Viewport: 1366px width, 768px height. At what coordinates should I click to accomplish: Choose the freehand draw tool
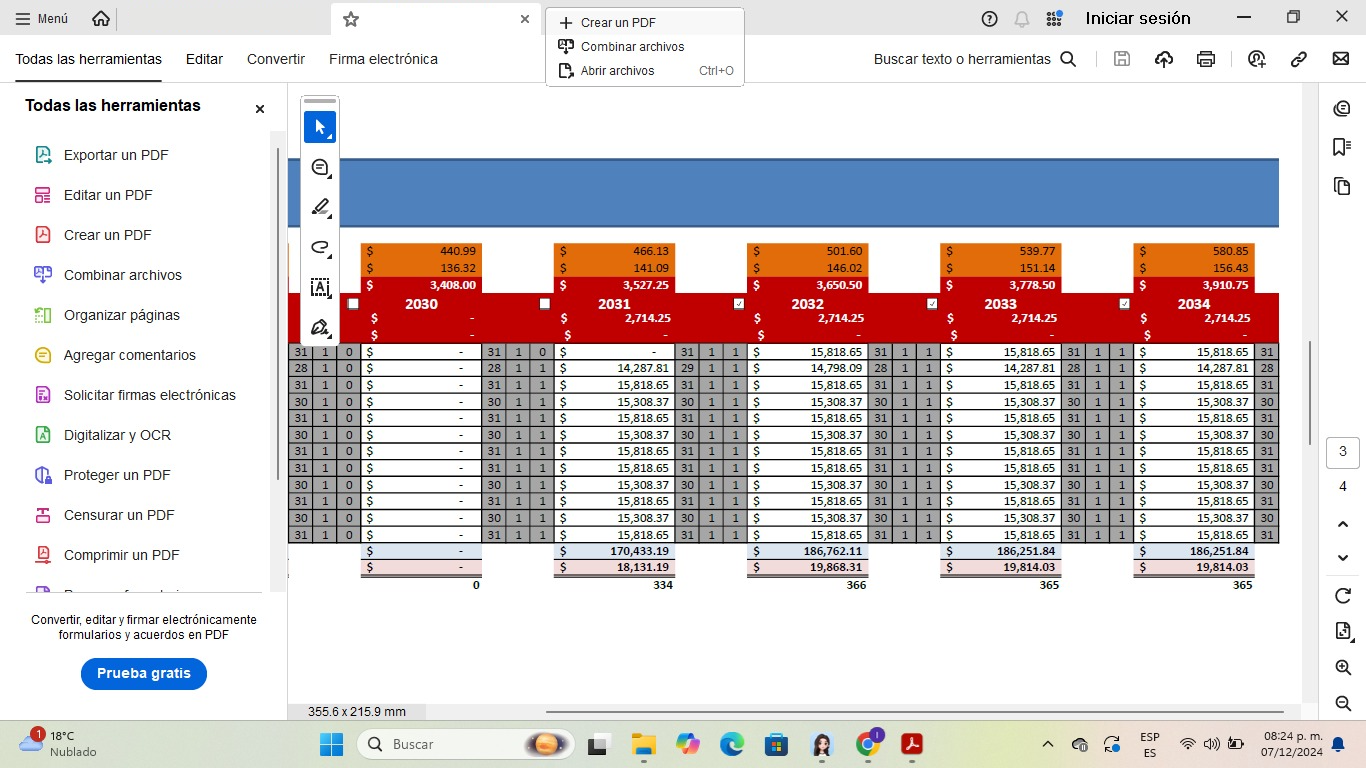point(320,247)
